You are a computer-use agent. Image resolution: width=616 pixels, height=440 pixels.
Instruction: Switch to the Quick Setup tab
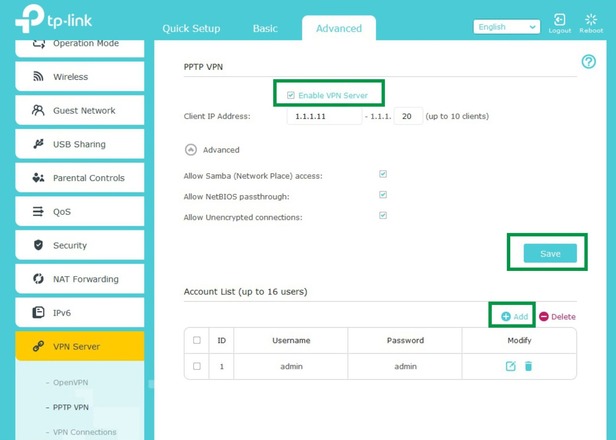(x=191, y=29)
